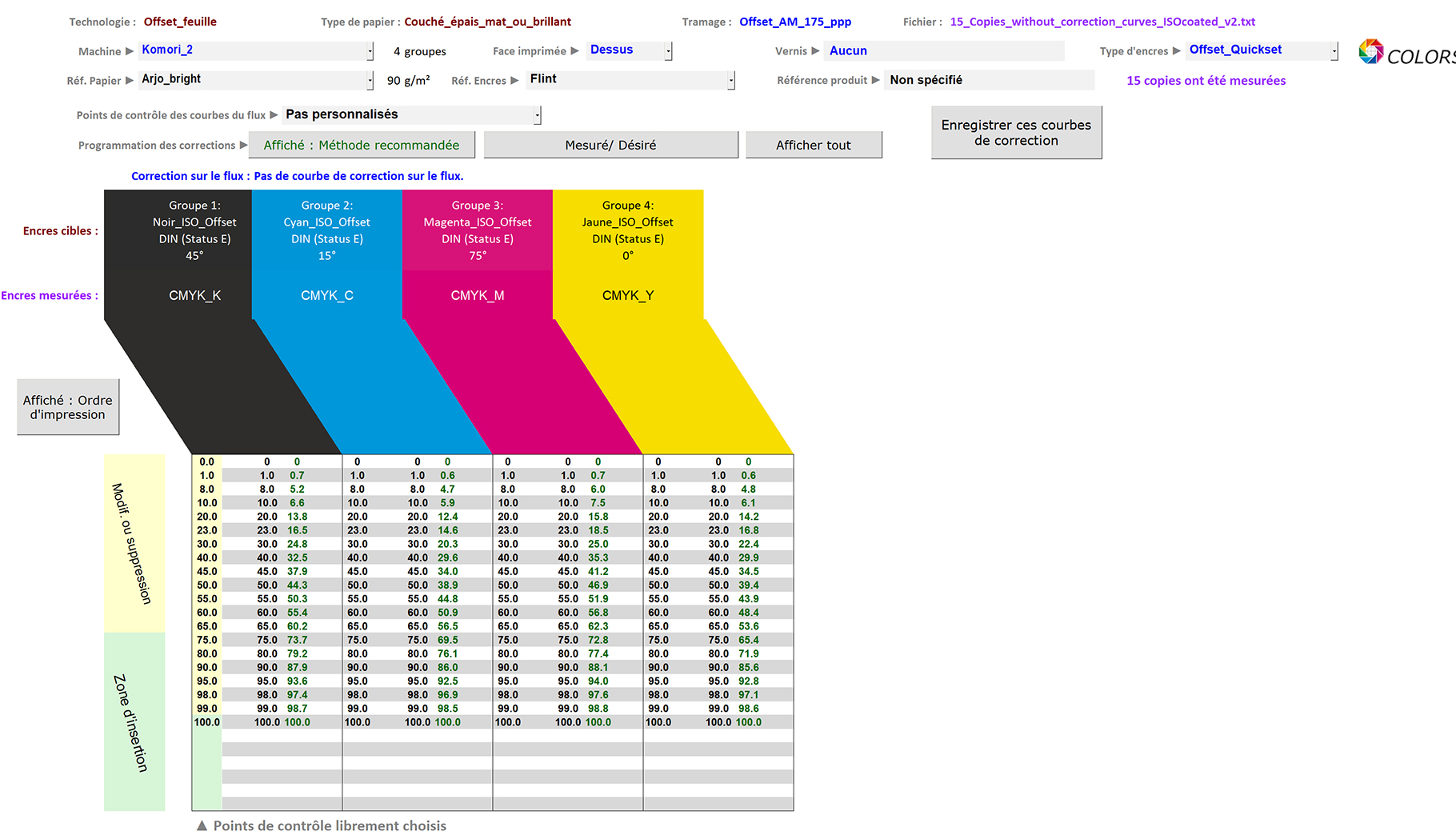This screenshot has width=1456, height=835.
Task: Click the black group value 87.9
Action: pos(298,668)
